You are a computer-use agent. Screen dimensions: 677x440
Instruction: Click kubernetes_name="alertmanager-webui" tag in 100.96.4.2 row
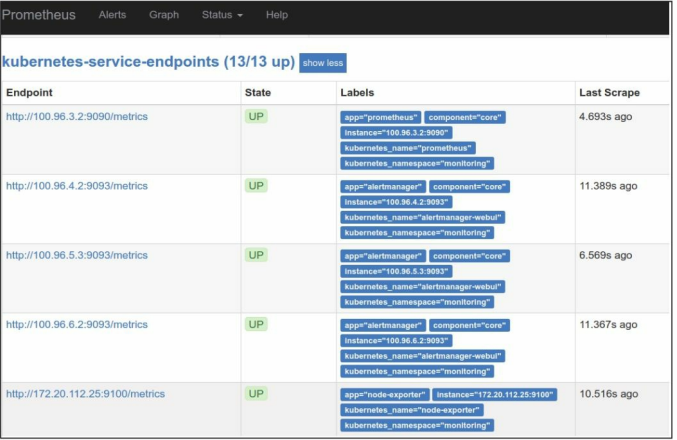point(423,218)
